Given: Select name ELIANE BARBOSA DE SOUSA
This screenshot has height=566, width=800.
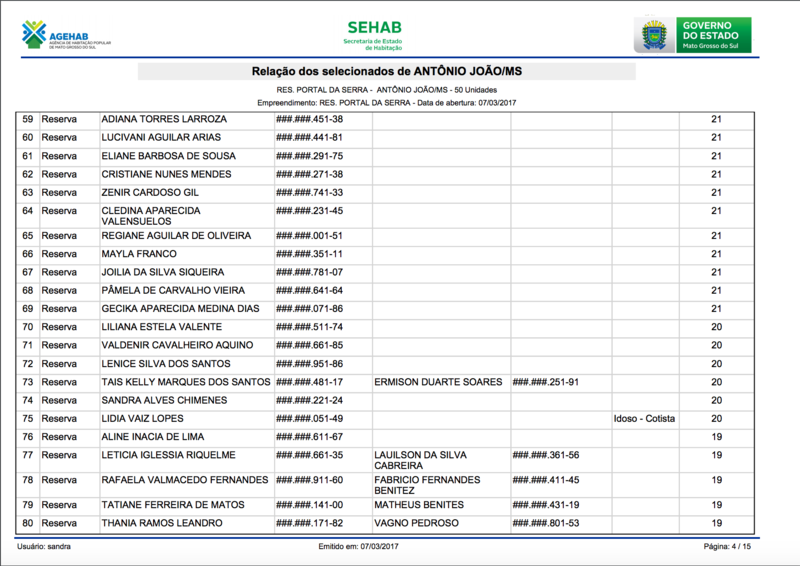Looking at the screenshot, I should (168, 156).
